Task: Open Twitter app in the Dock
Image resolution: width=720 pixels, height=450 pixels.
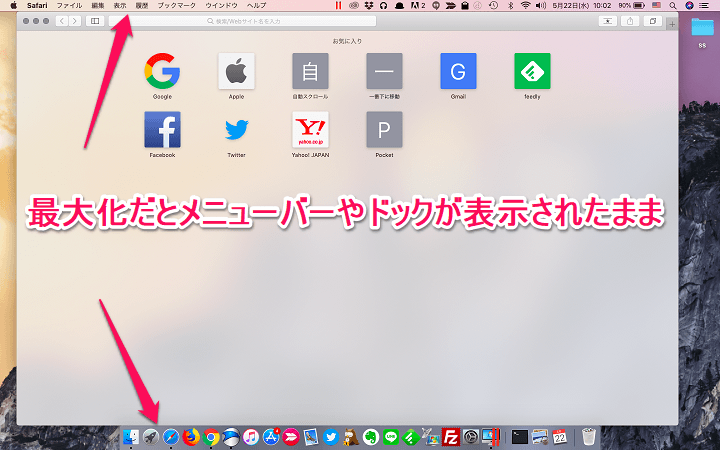Action: [x=331, y=437]
